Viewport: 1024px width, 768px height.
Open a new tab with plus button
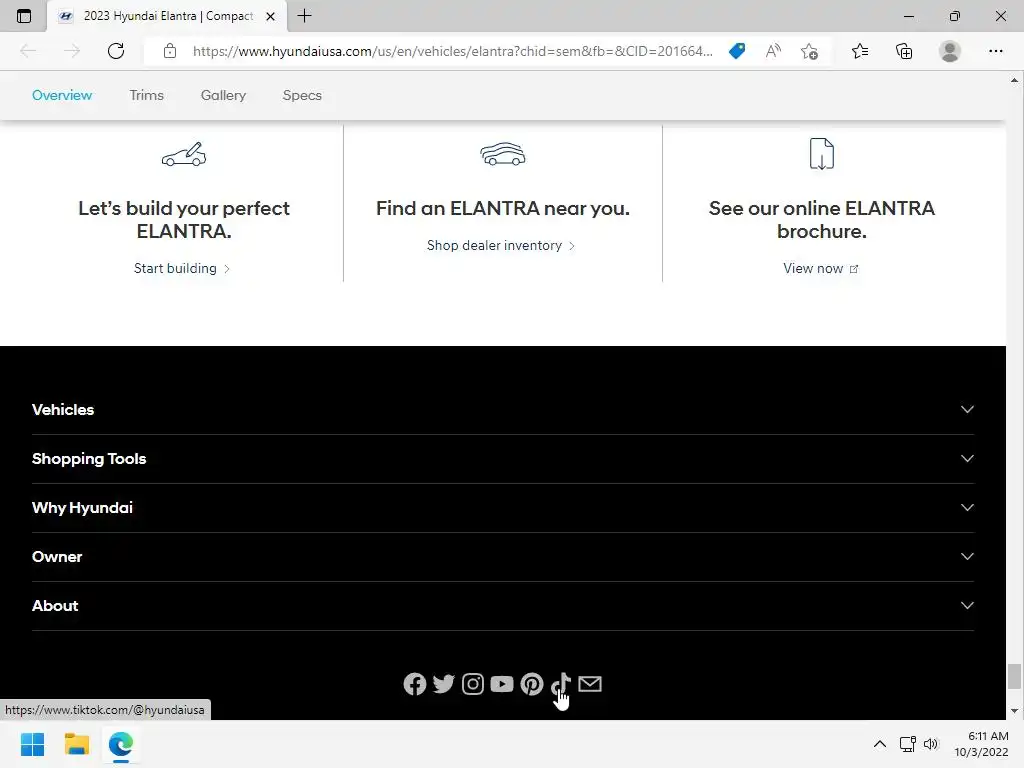(x=304, y=16)
